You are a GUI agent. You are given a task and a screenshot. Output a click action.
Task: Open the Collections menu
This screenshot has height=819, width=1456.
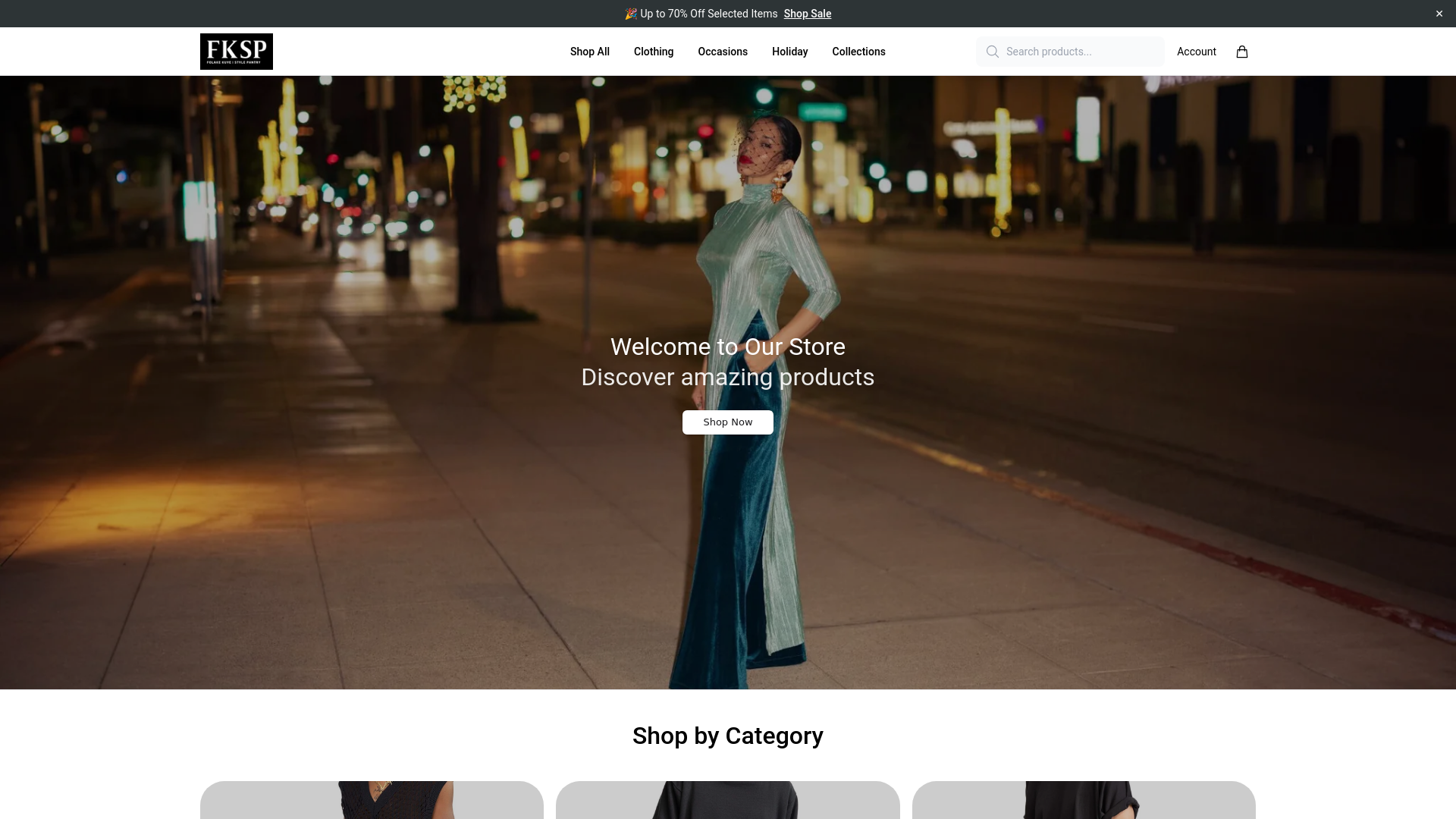pos(858,52)
